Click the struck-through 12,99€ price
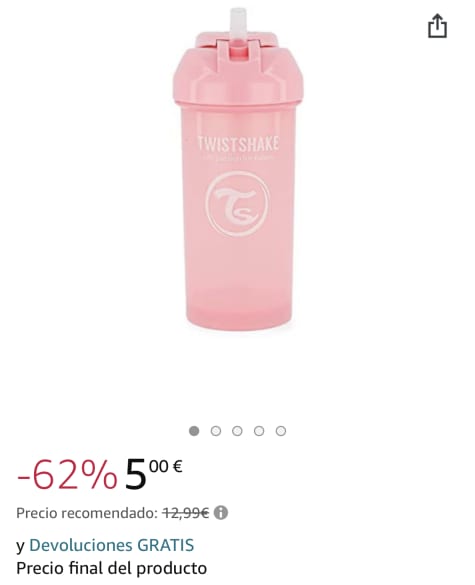This screenshot has width=475, height=585. point(185,513)
